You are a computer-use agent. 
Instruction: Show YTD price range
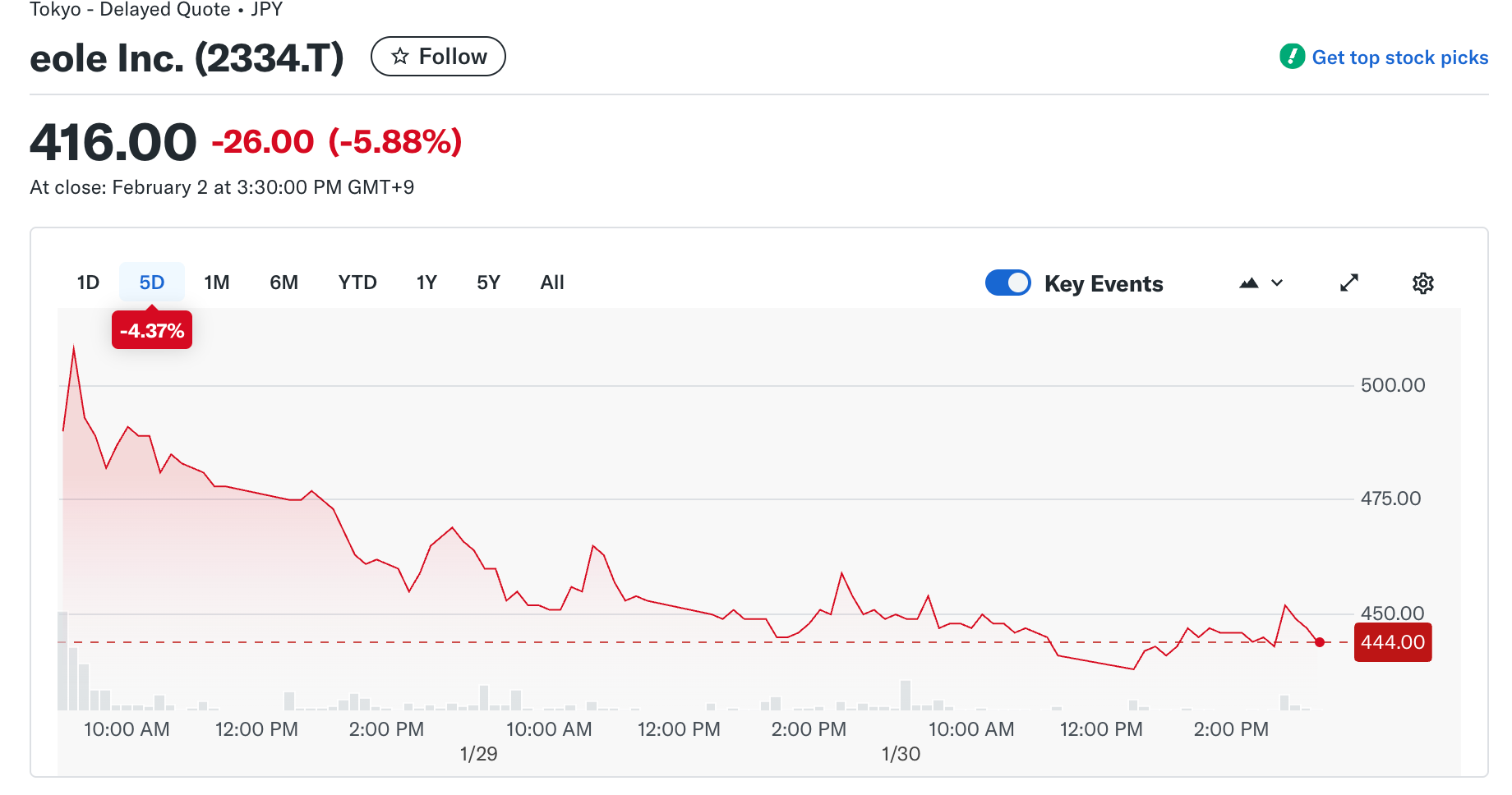tap(357, 283)
